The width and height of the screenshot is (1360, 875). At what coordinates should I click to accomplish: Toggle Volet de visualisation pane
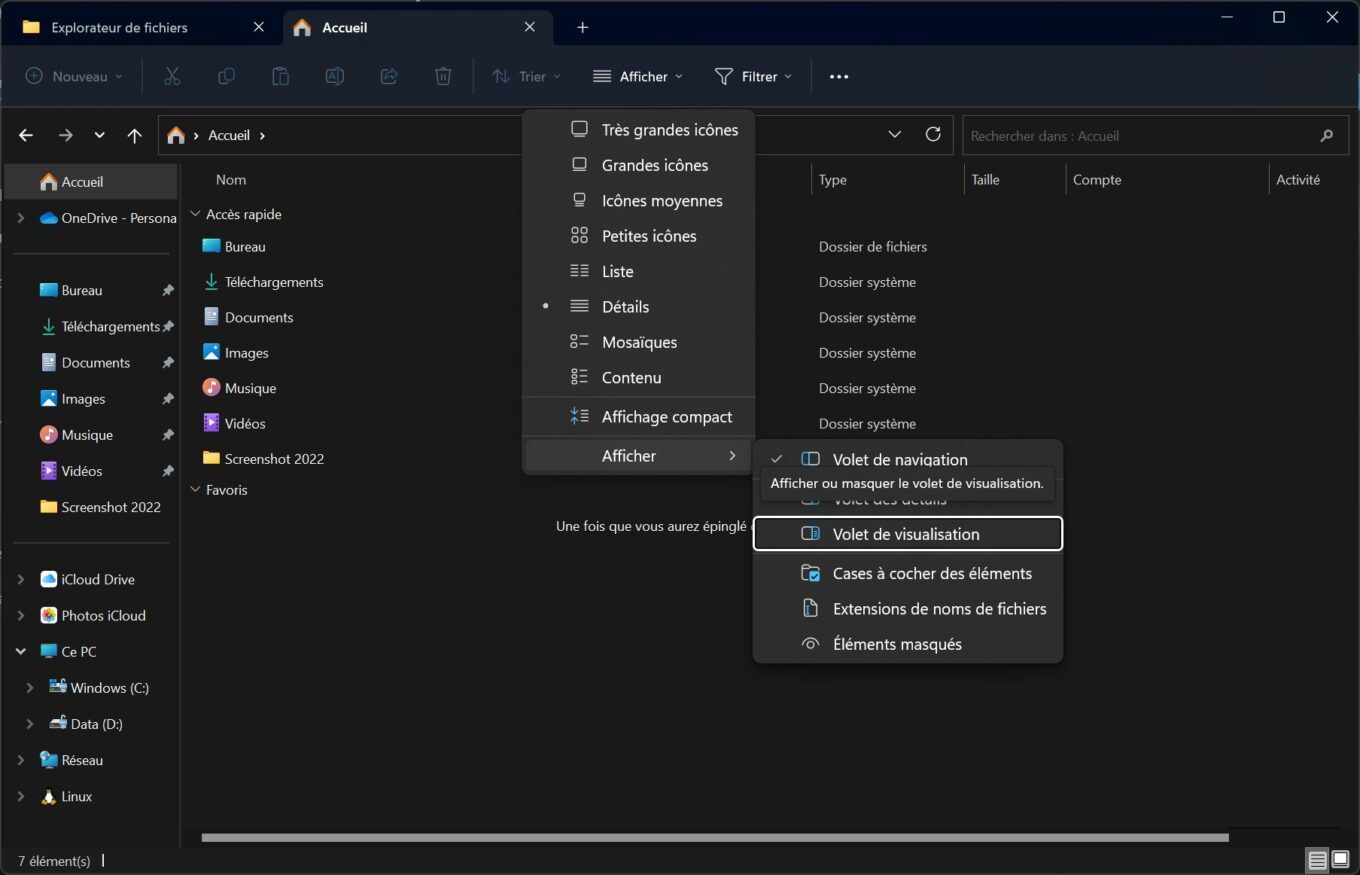click(907, 534)
